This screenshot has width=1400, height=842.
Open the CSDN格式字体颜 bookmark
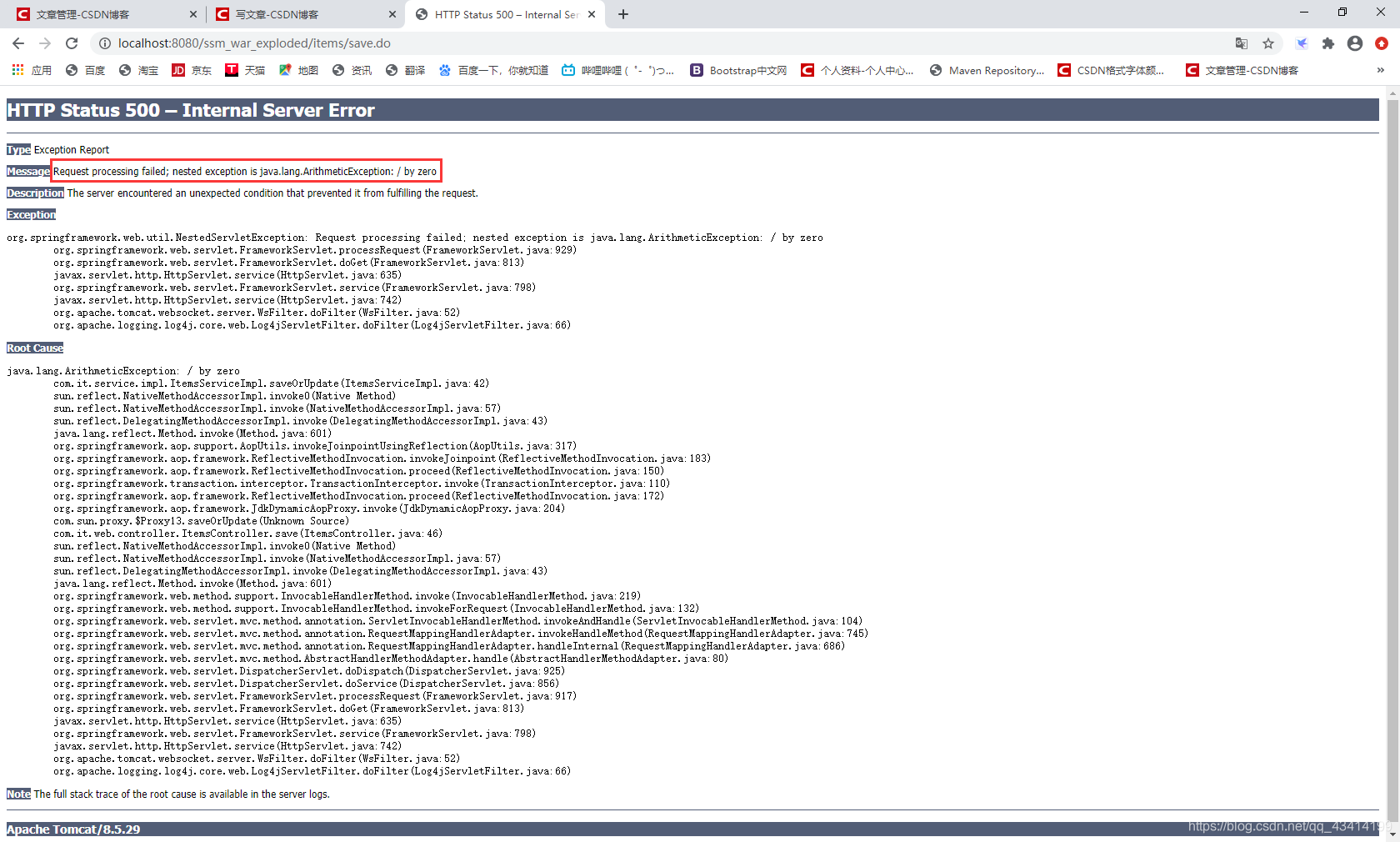point(1112,71)
